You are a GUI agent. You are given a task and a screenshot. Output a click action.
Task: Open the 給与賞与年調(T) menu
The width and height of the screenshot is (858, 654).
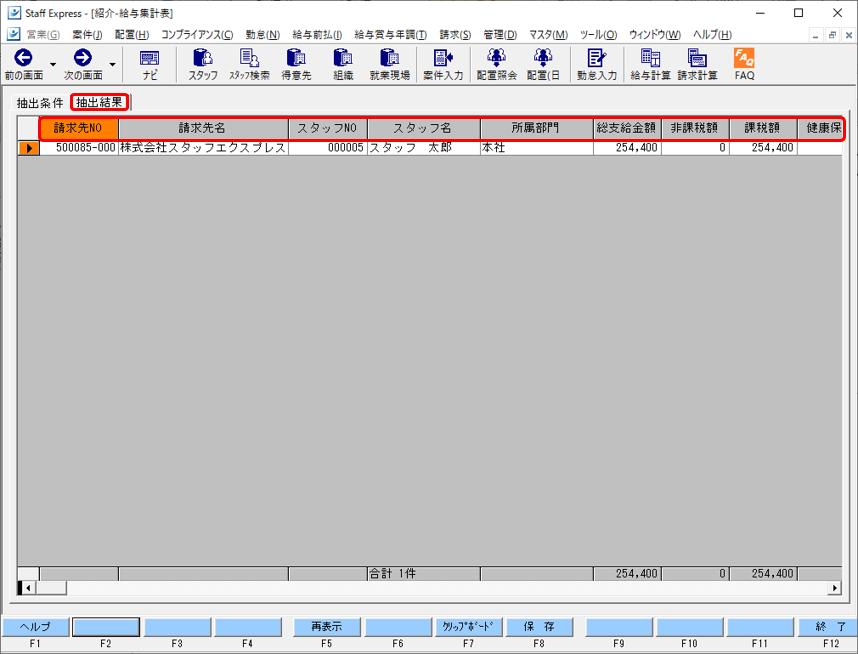391,34
